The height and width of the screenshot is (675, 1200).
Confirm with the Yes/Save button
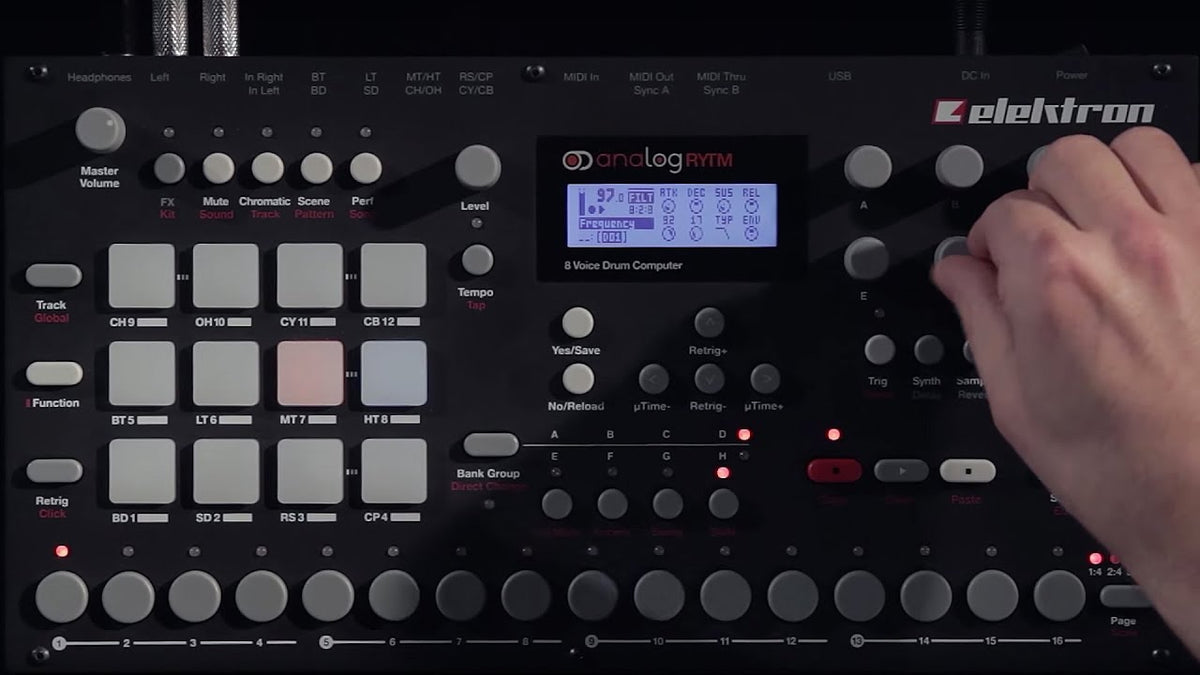pyautogui.click(x=577, y=323)
